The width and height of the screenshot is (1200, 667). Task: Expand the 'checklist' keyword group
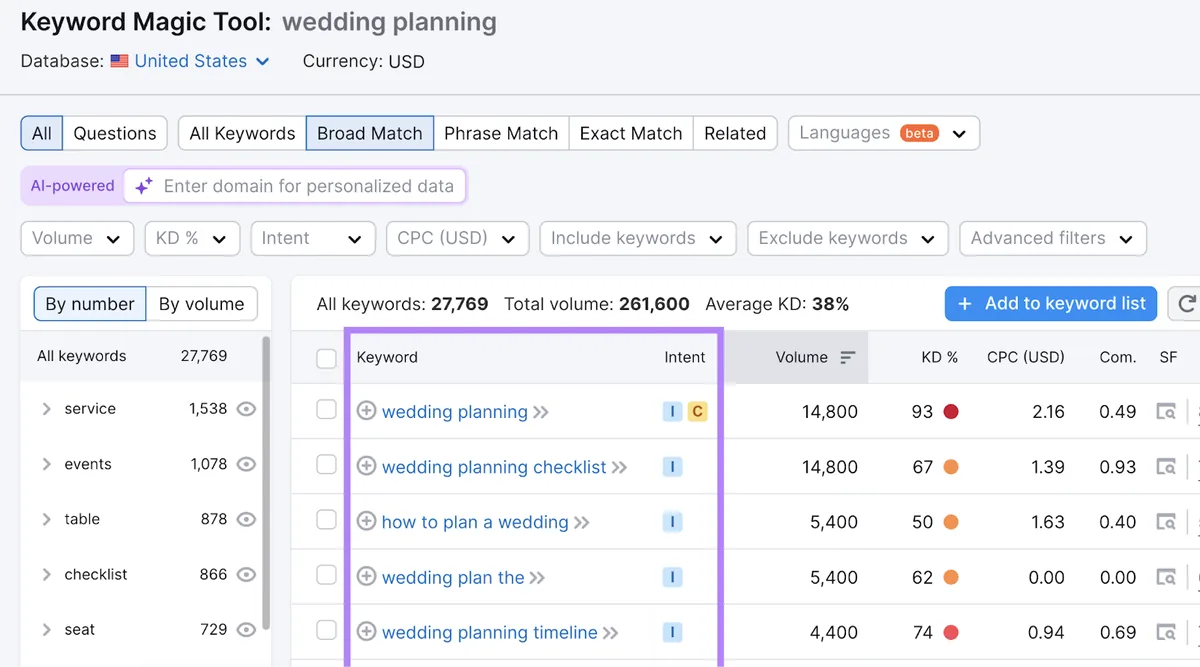point(46,574)
